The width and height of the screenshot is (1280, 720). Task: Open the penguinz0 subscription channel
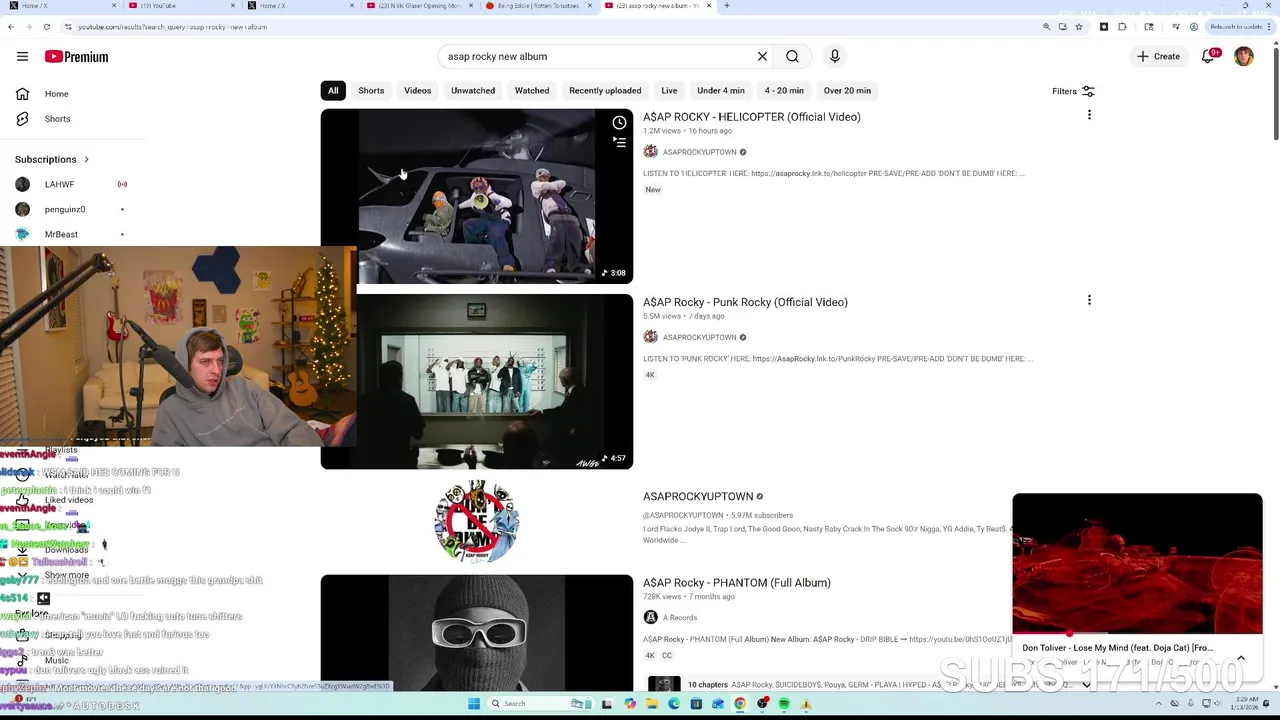[65, 209]
